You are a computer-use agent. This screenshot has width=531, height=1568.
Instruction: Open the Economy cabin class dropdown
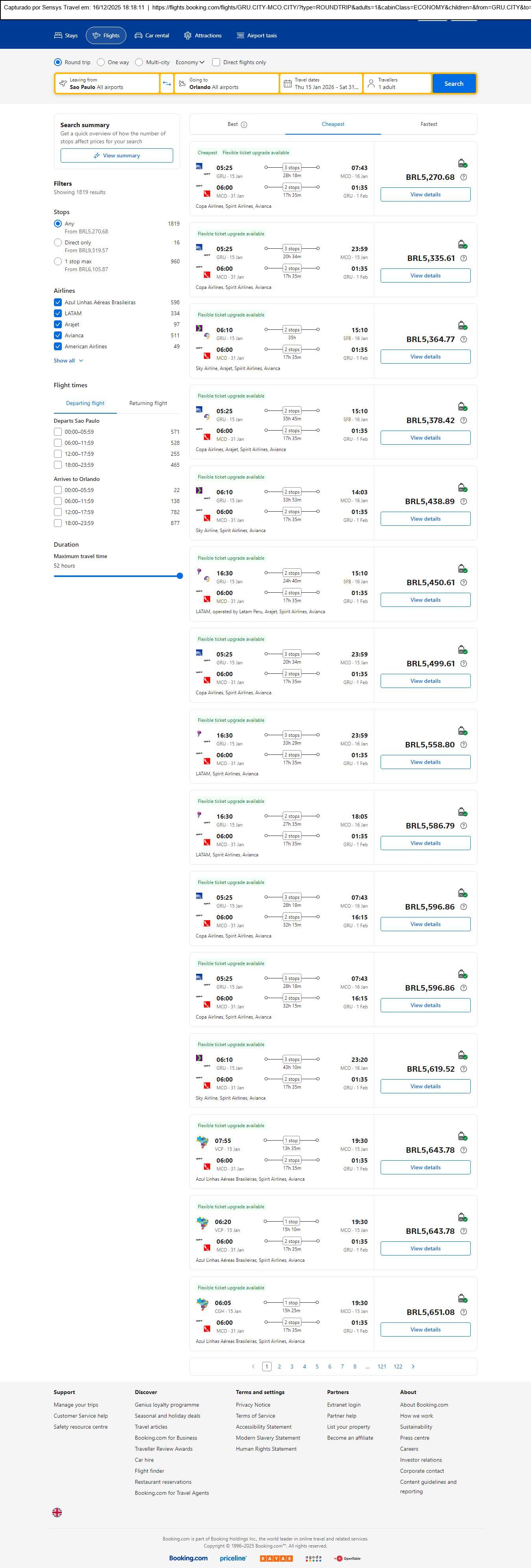tap(190, 62)
